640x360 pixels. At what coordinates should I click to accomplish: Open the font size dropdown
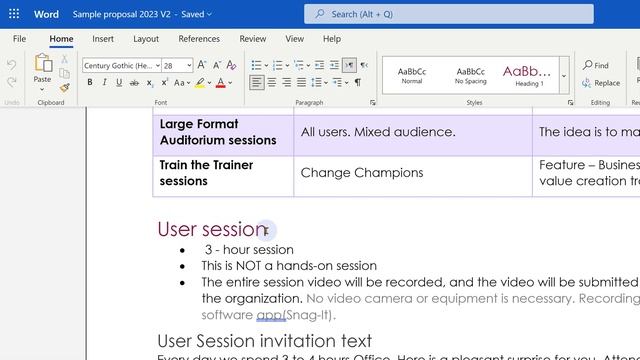coord(189,65)
